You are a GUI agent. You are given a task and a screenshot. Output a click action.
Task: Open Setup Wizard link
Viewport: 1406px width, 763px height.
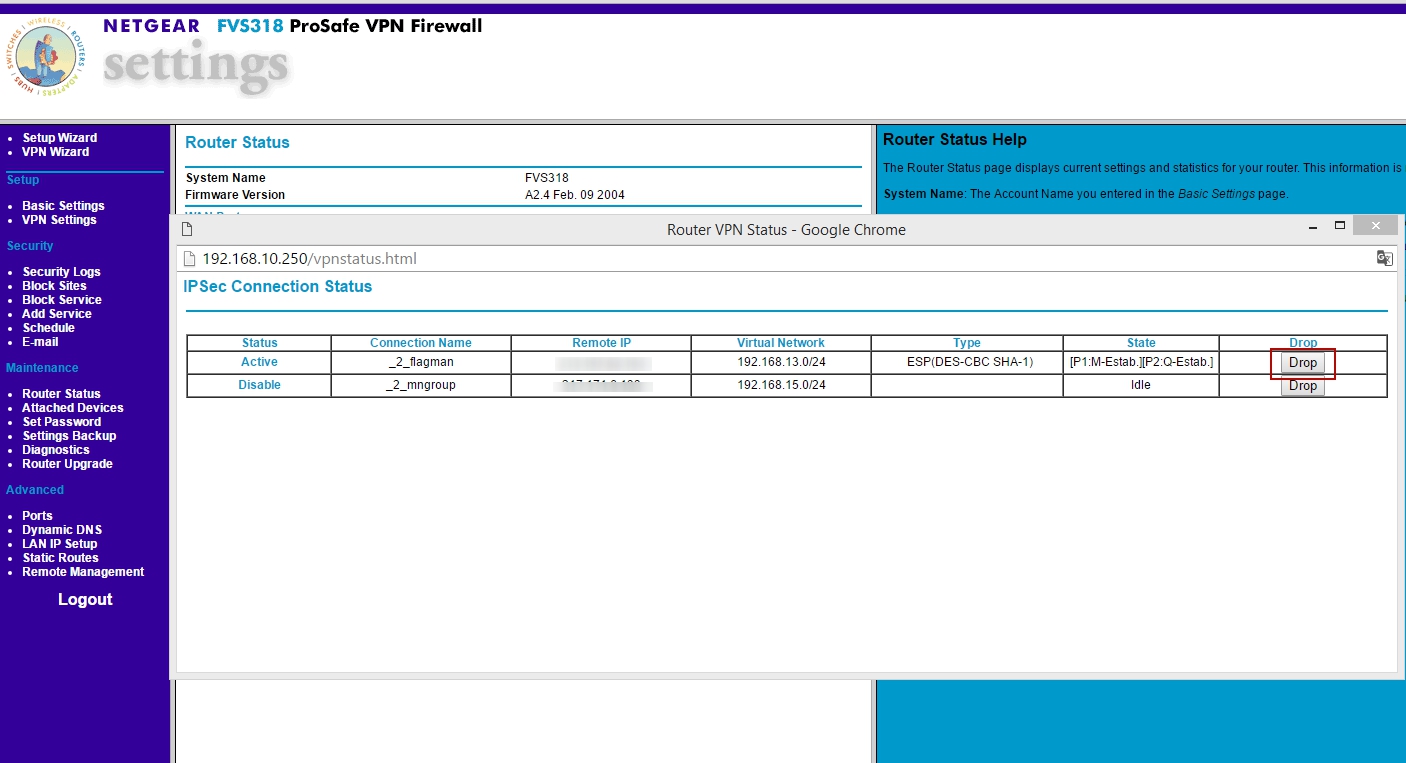[60, 138]
